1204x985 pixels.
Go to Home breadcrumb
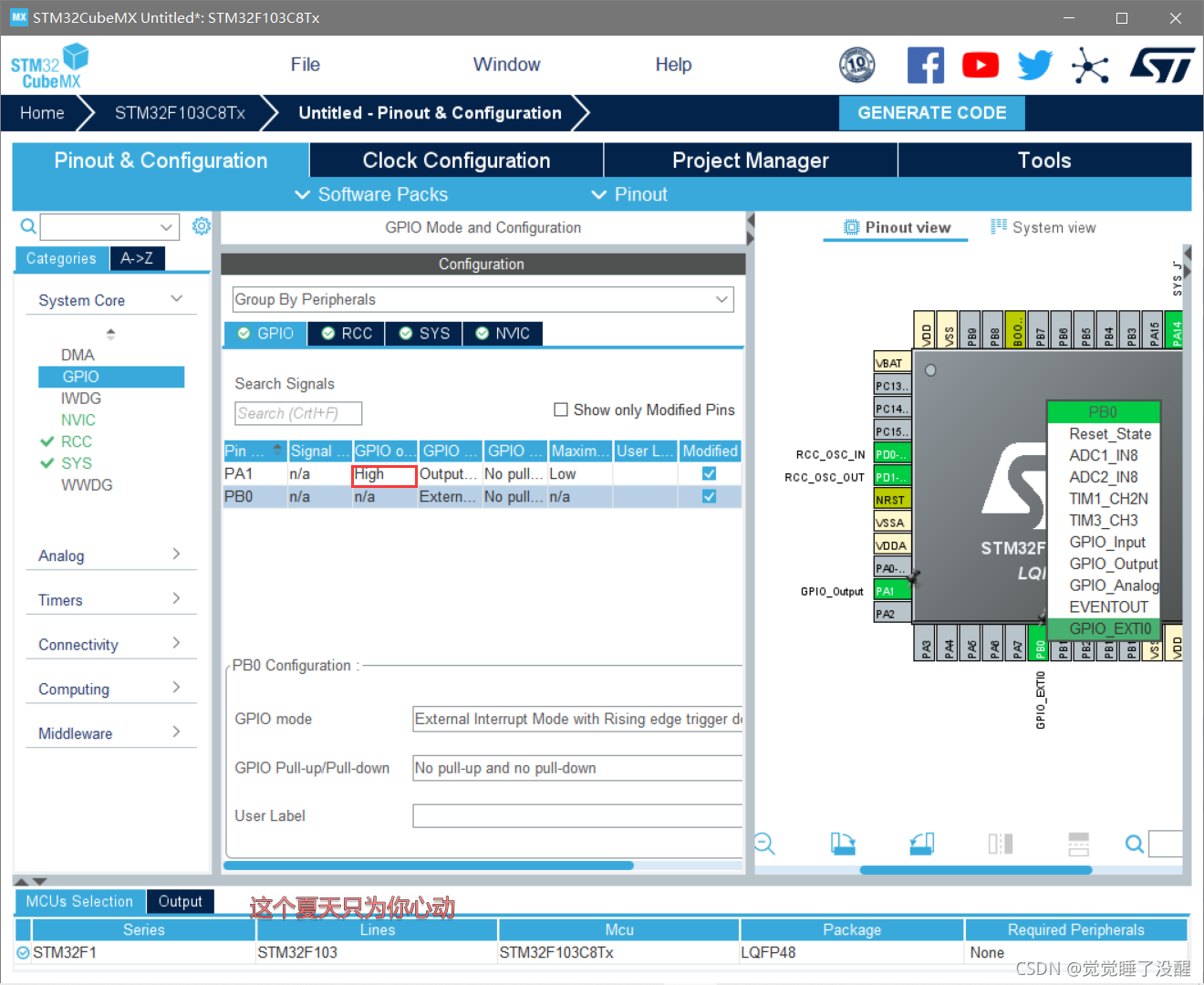(42, 113)
